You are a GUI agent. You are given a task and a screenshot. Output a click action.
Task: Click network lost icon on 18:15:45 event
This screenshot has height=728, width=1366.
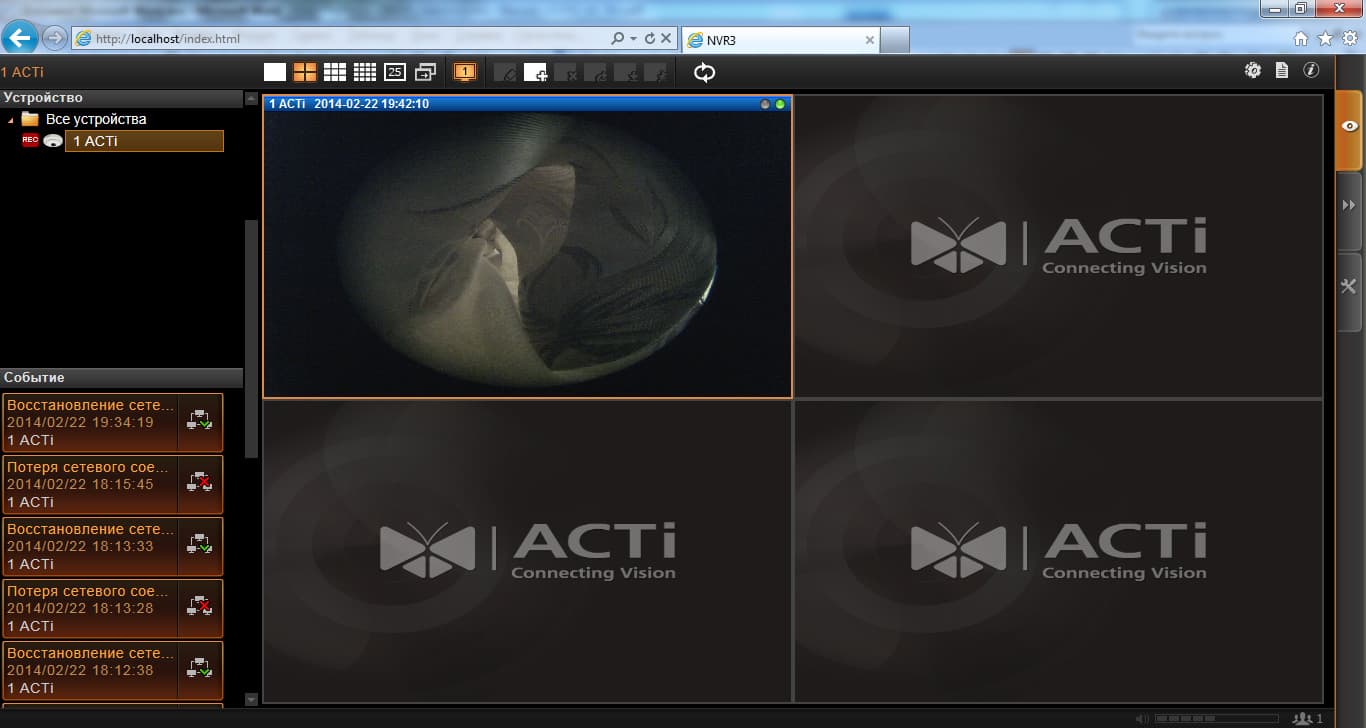(x=199, y=484)
